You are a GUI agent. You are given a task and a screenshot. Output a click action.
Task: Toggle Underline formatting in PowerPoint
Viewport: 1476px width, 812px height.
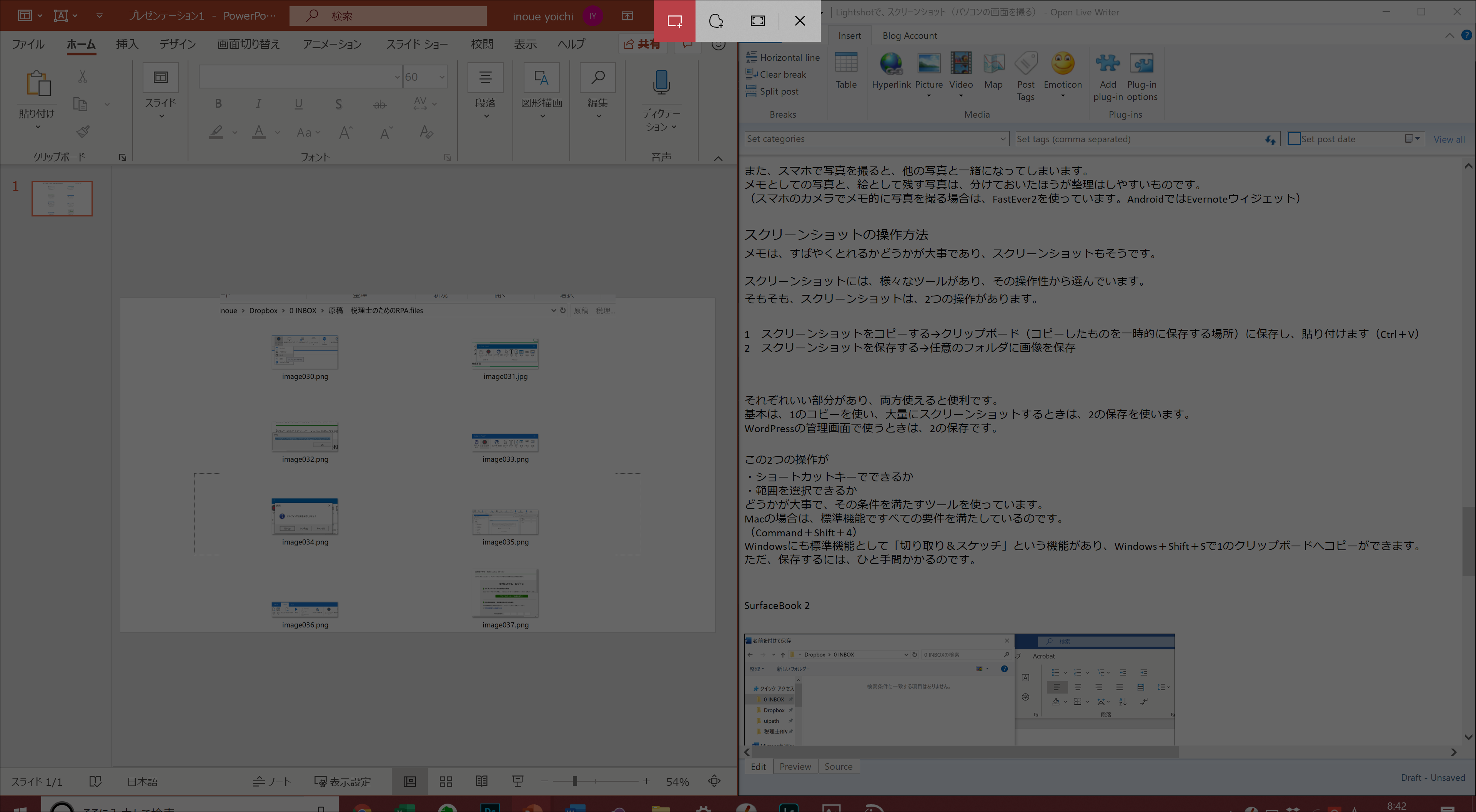(298, 104)
